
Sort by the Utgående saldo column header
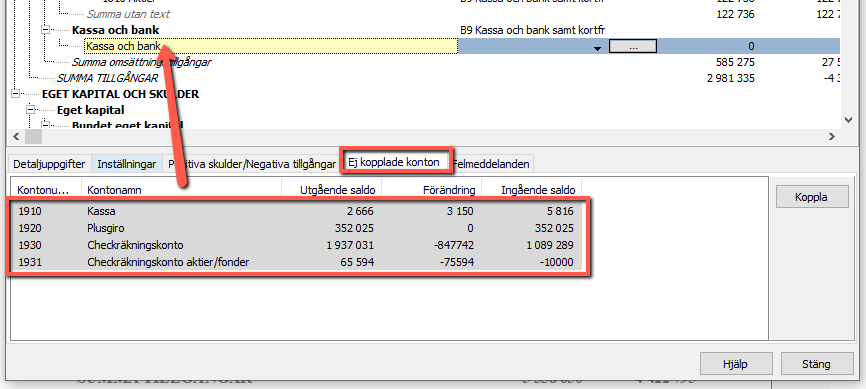(332, 190)
